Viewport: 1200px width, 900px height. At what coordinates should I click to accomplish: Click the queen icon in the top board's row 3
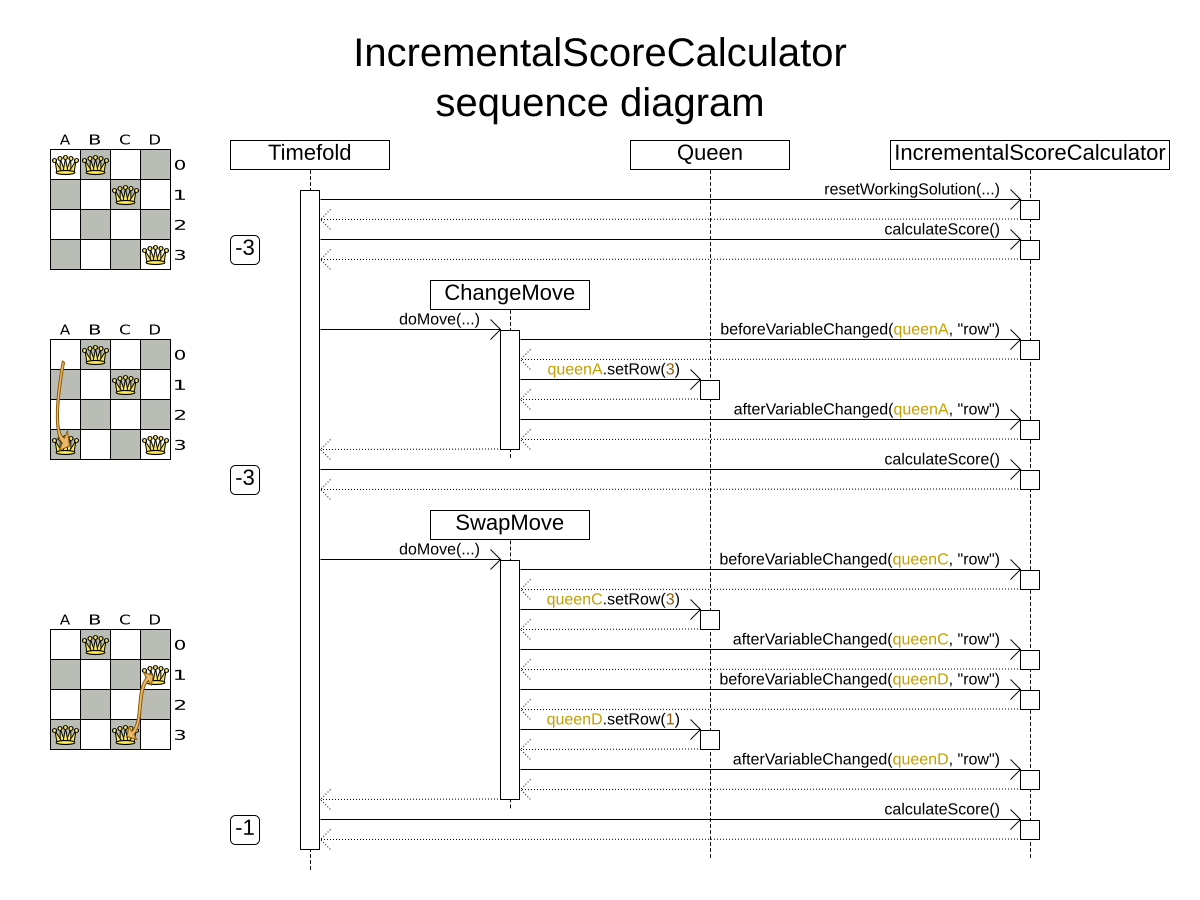(155, 255)
